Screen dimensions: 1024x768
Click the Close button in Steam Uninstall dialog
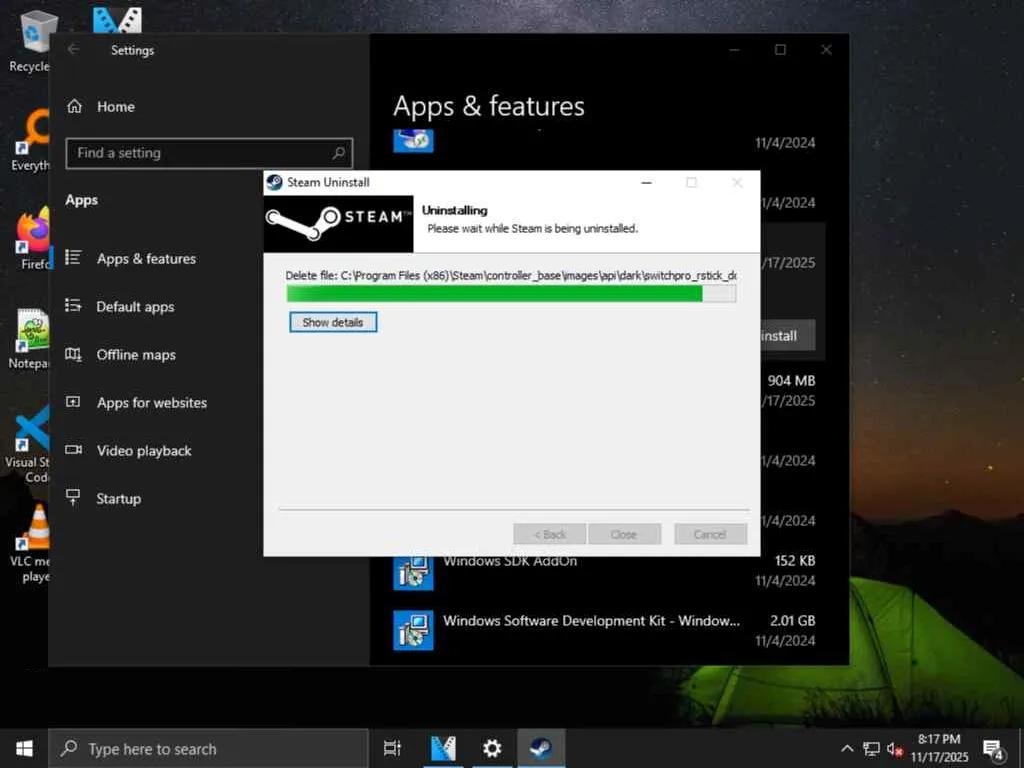coord(624,534)
